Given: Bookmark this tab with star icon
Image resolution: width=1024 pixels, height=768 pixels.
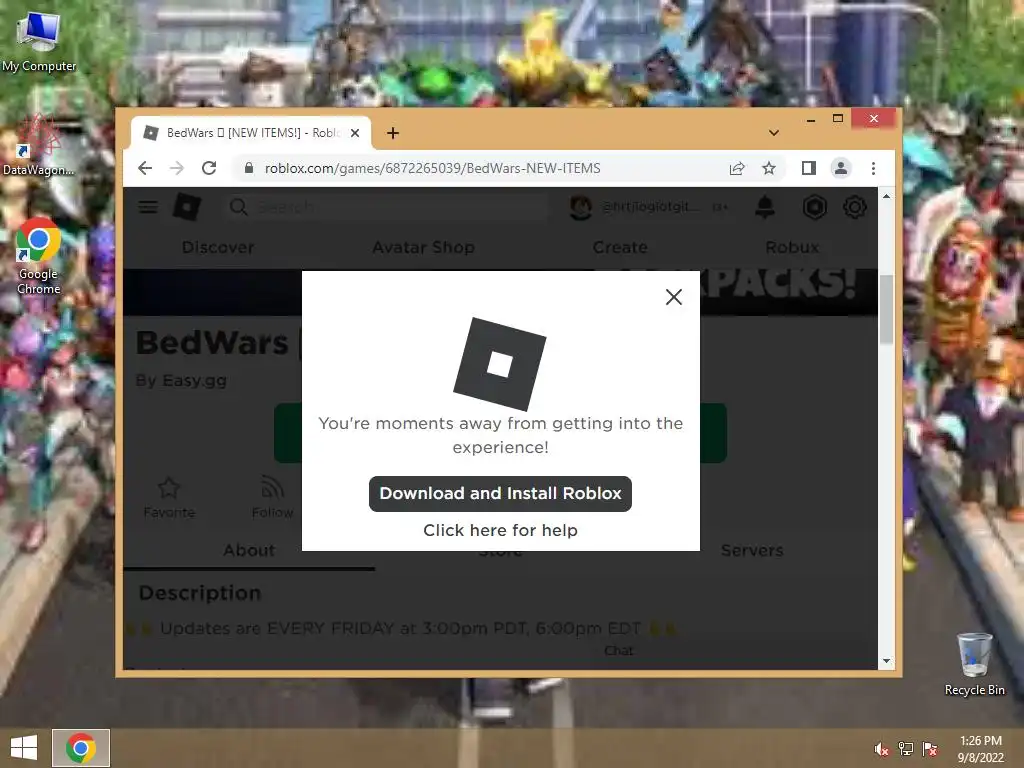Looking at the screenshot, I should point(769,168).
